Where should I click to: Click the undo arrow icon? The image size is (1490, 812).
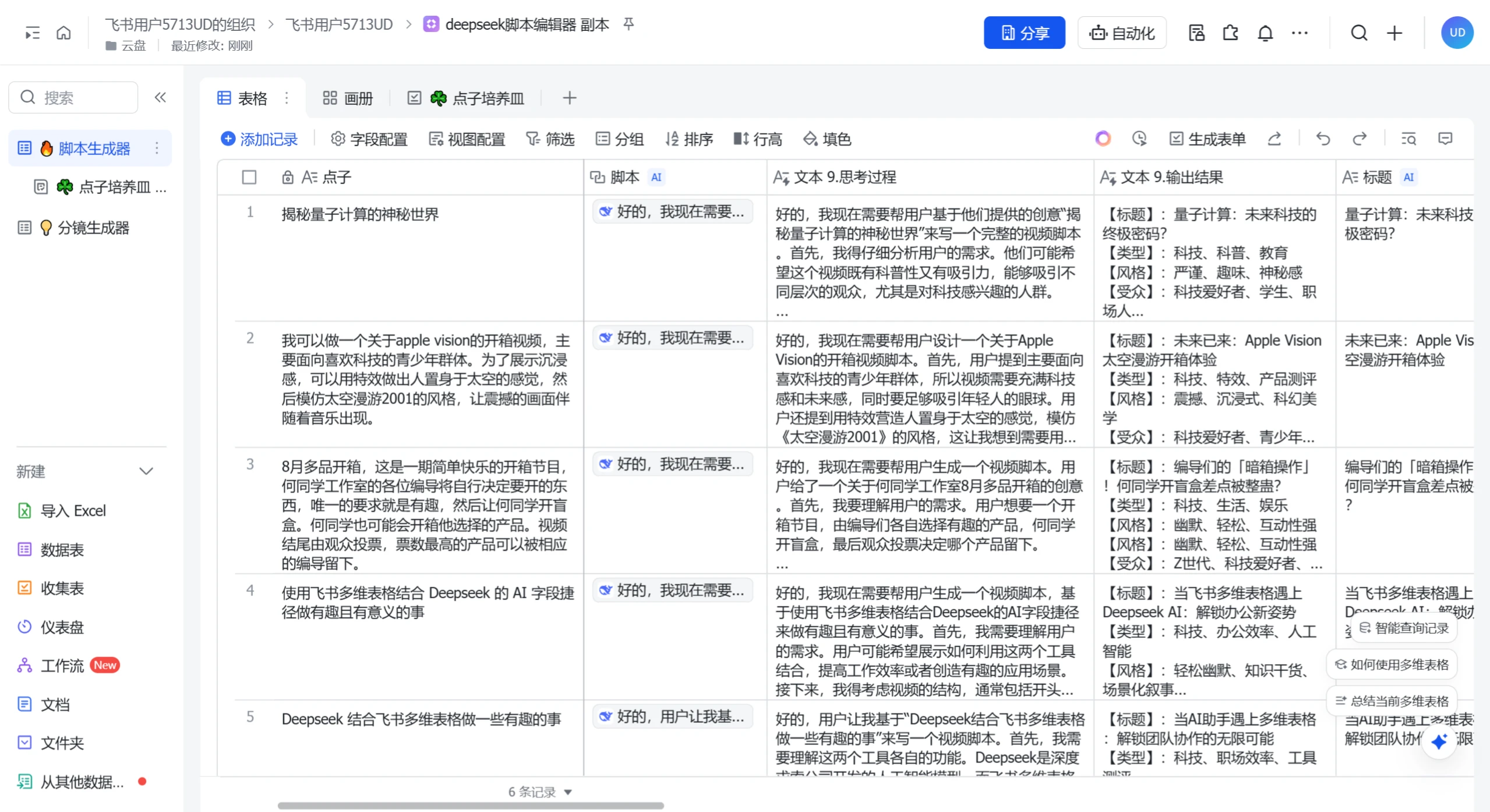pyautogui.click(x=1322, y=139)
